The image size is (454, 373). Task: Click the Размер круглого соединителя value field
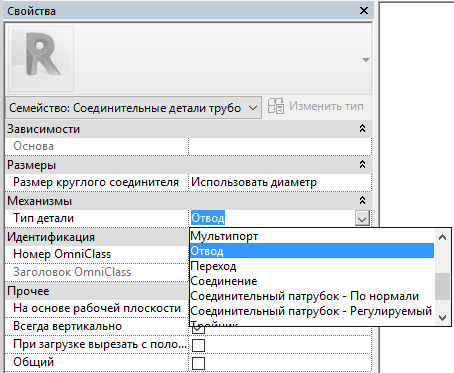point(280,182)
